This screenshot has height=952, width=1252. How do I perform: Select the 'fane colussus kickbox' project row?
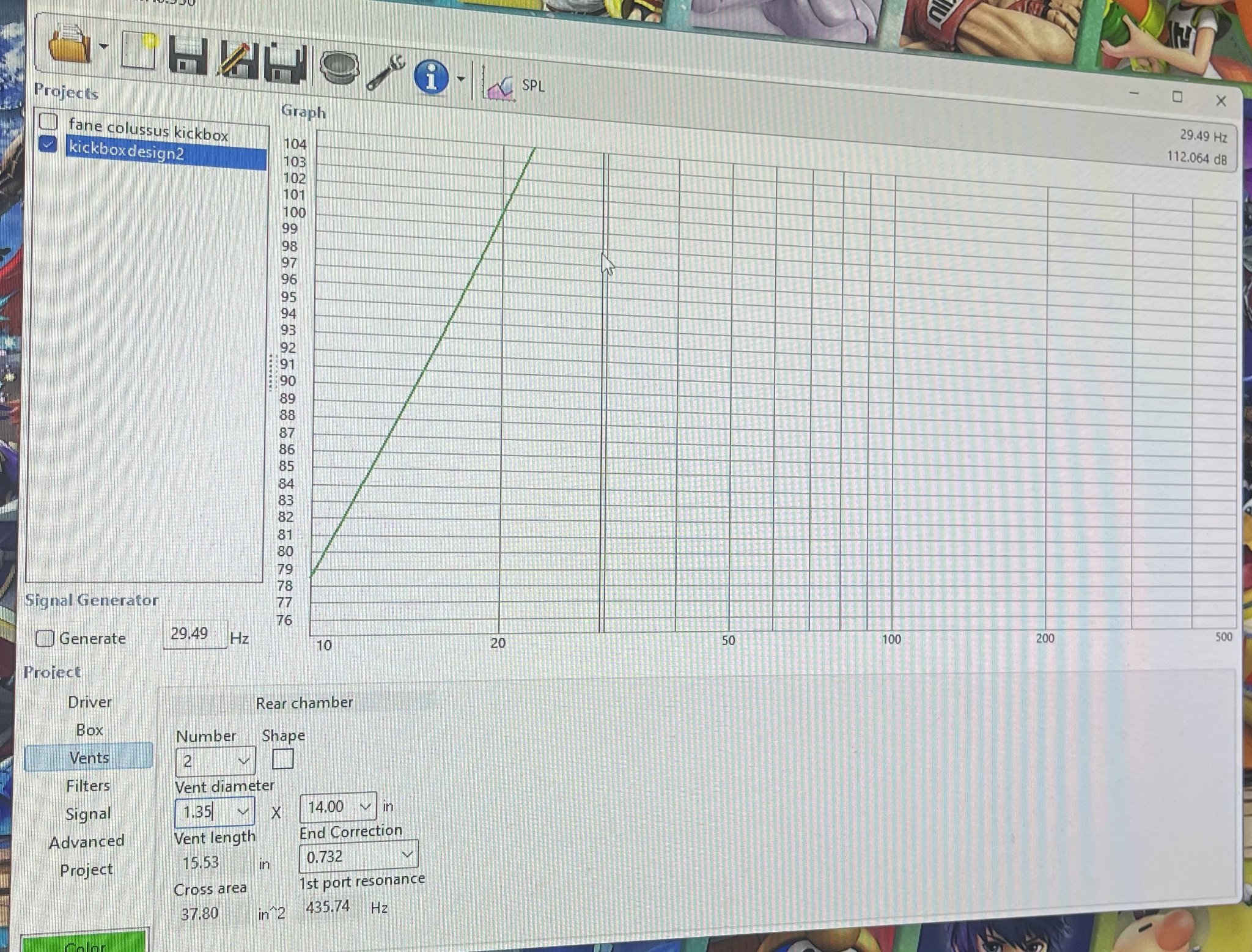point(149,130)
